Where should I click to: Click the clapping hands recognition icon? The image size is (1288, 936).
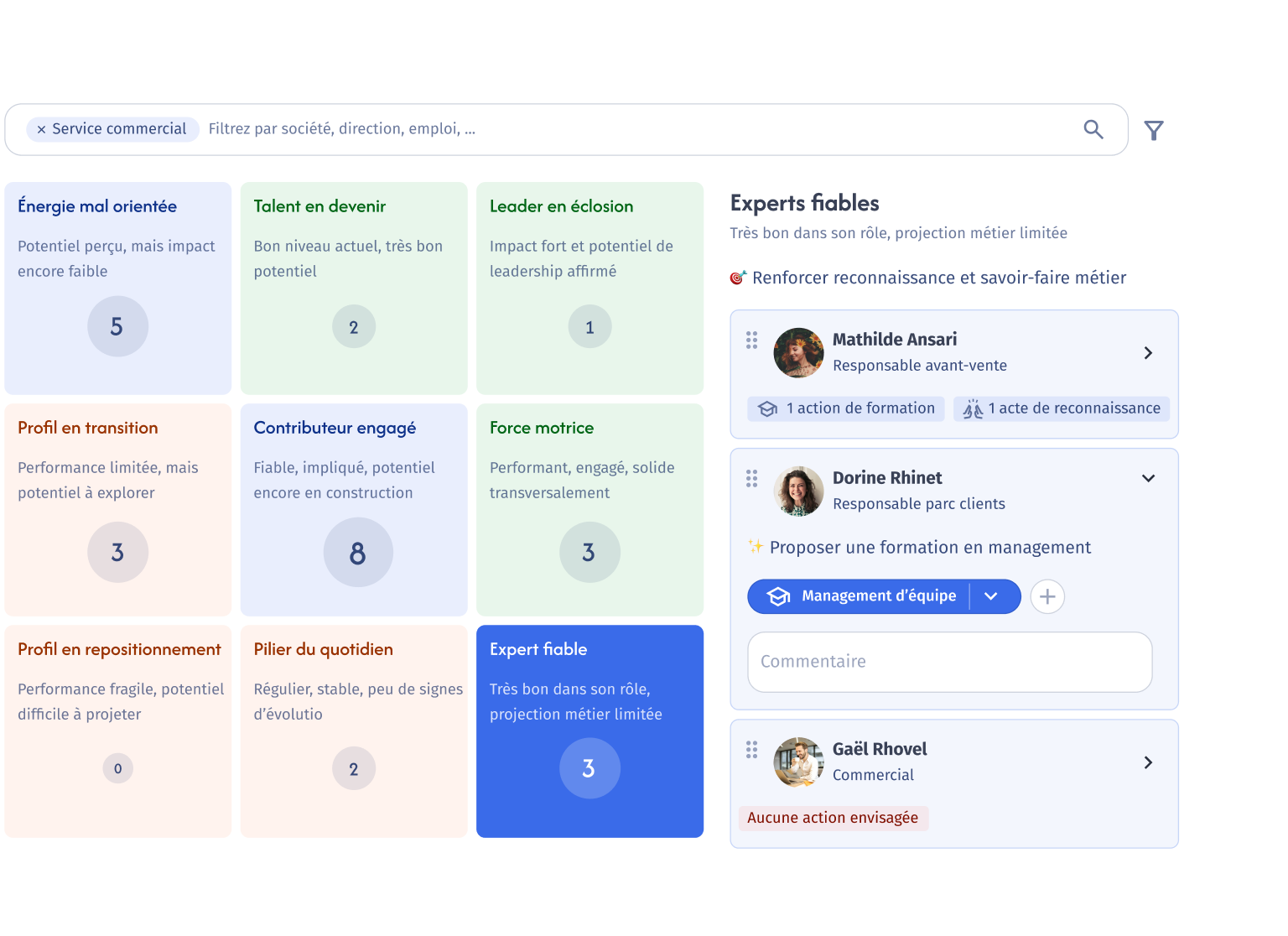coord(973,408)
